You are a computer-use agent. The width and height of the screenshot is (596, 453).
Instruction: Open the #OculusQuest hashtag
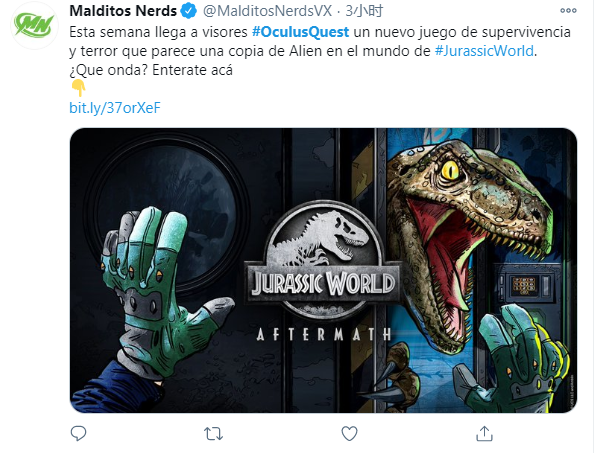click(300, 32)
